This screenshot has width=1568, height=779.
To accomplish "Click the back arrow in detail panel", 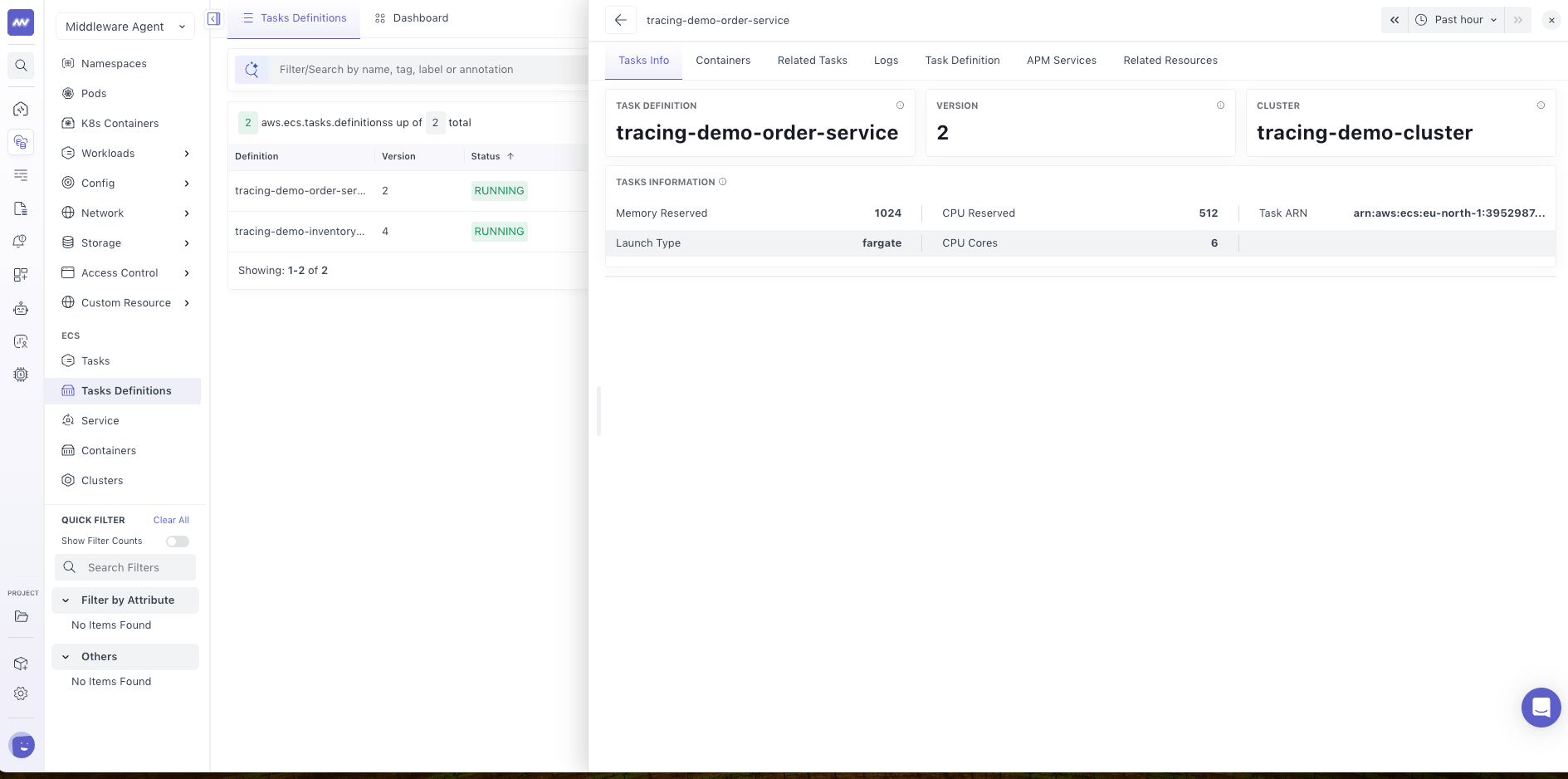I will tap(621, 20).
